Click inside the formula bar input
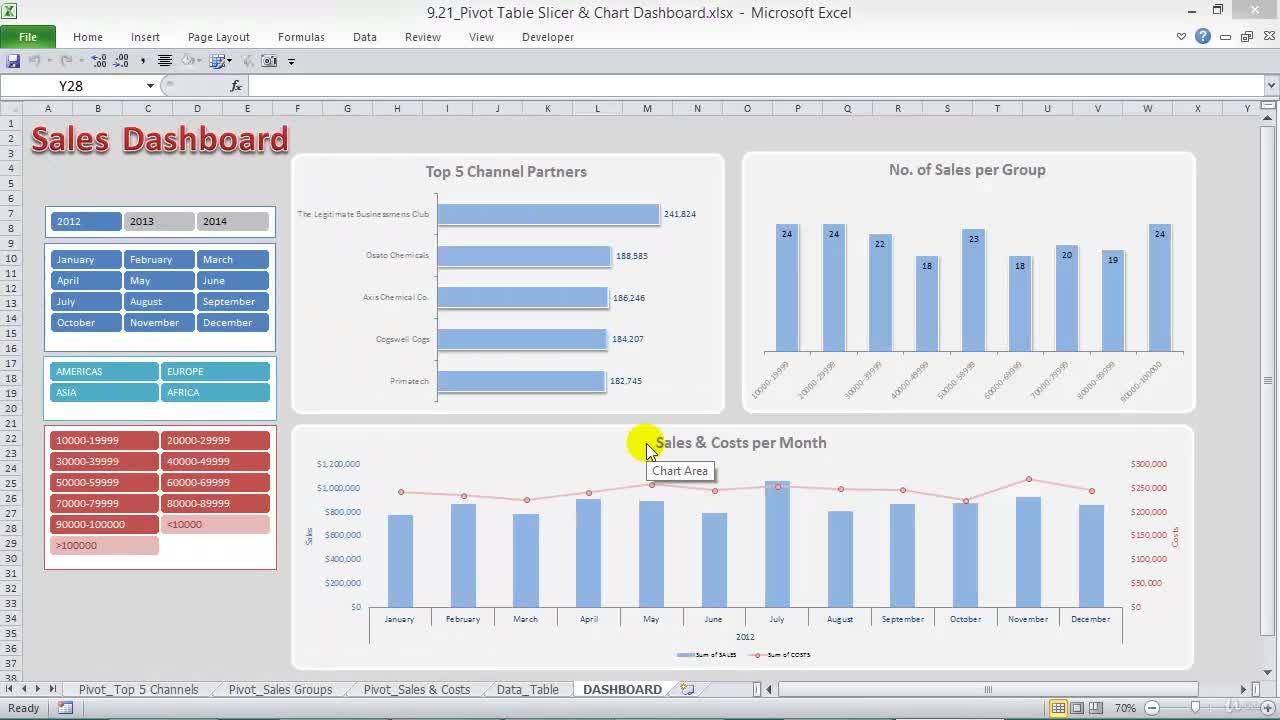The height and width of the screenshot is (720, 1280). tap(755, 86)
